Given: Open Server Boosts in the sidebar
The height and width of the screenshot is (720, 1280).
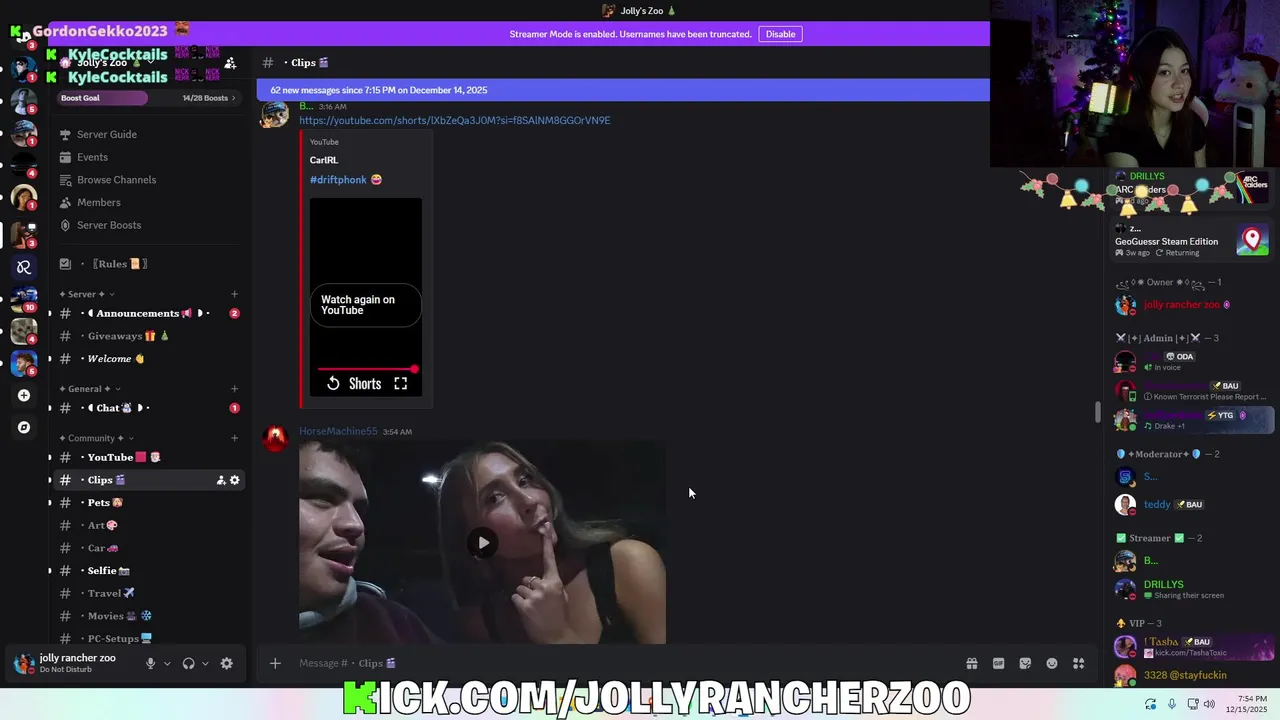Looking at the screenshot, I should point(147,225).
